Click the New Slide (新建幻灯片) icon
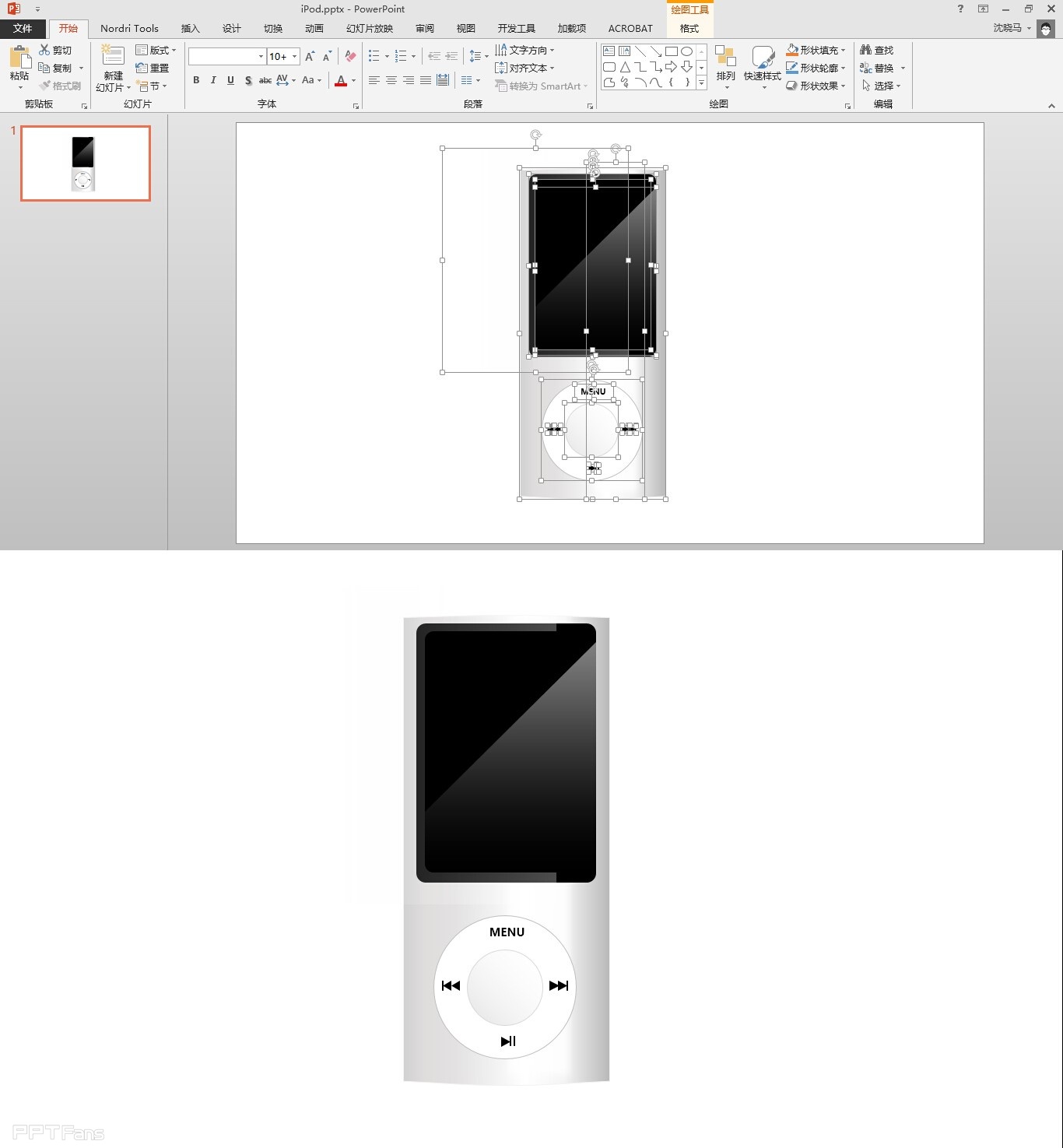1063x1148 pixels. [x=113, y=57]
